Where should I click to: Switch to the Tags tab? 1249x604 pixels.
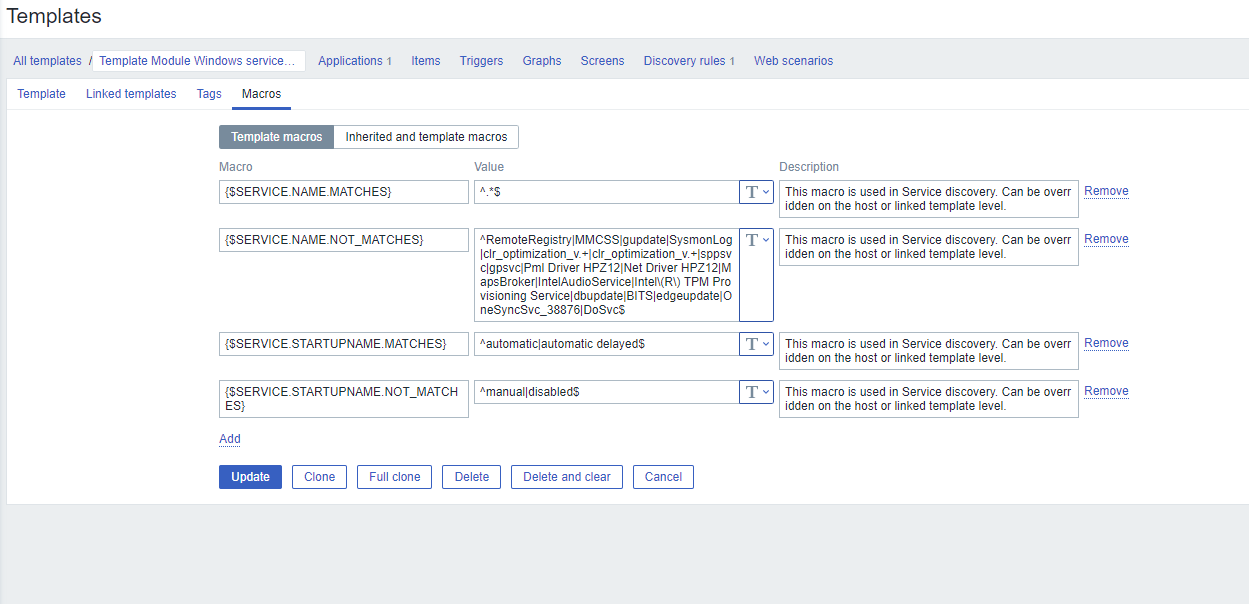pos(209,94)
